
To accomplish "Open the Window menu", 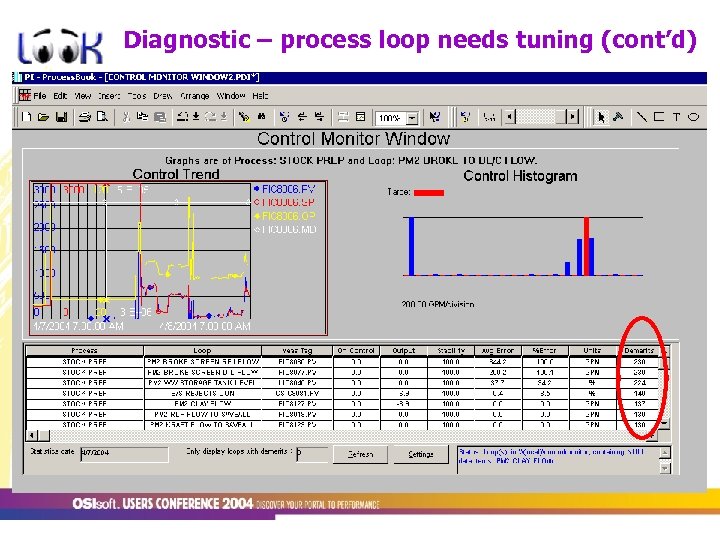I will pyautogui.click(x=231, y=96).
